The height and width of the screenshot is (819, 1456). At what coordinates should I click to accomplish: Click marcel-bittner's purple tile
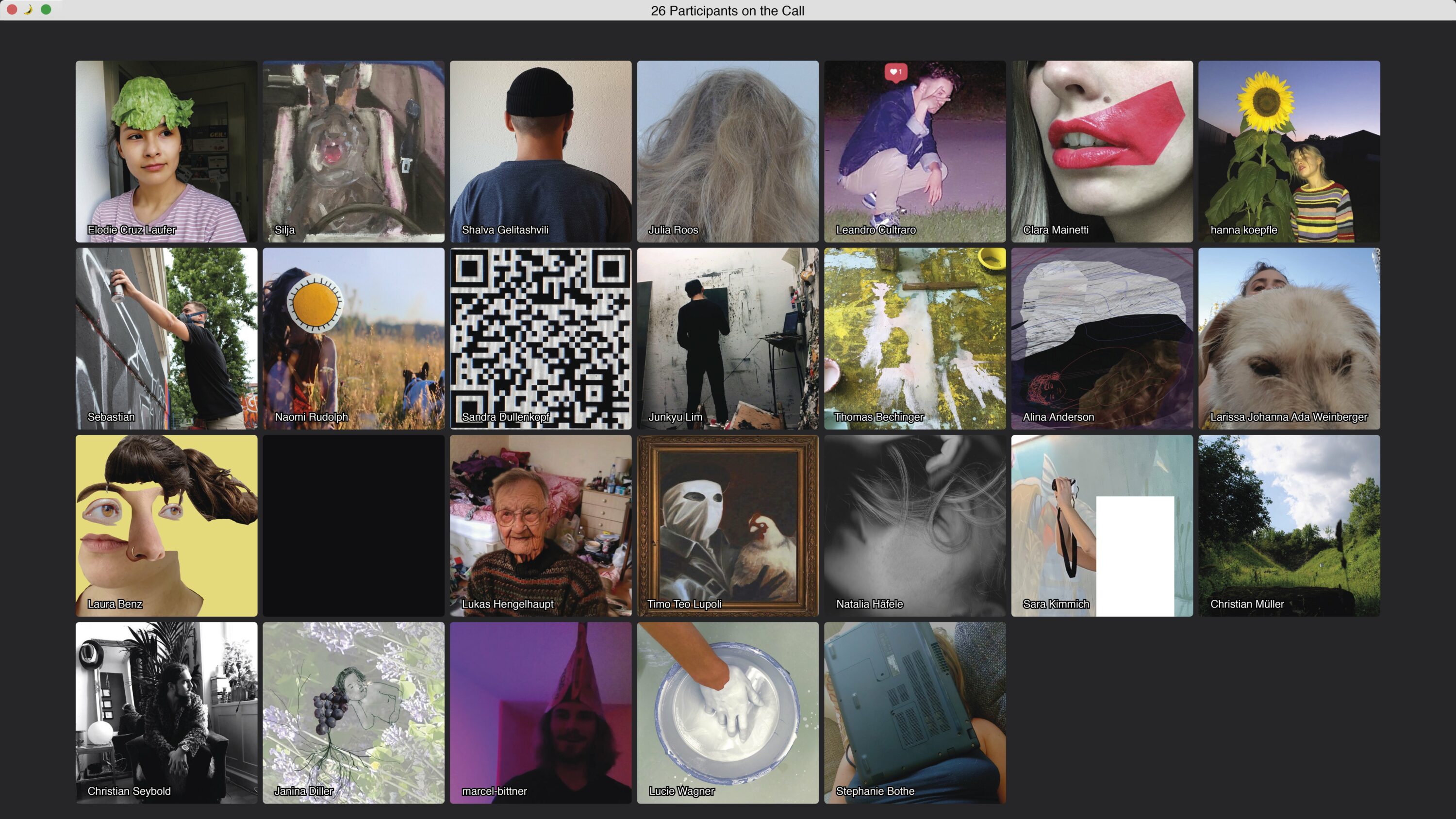tap(540, 713)
